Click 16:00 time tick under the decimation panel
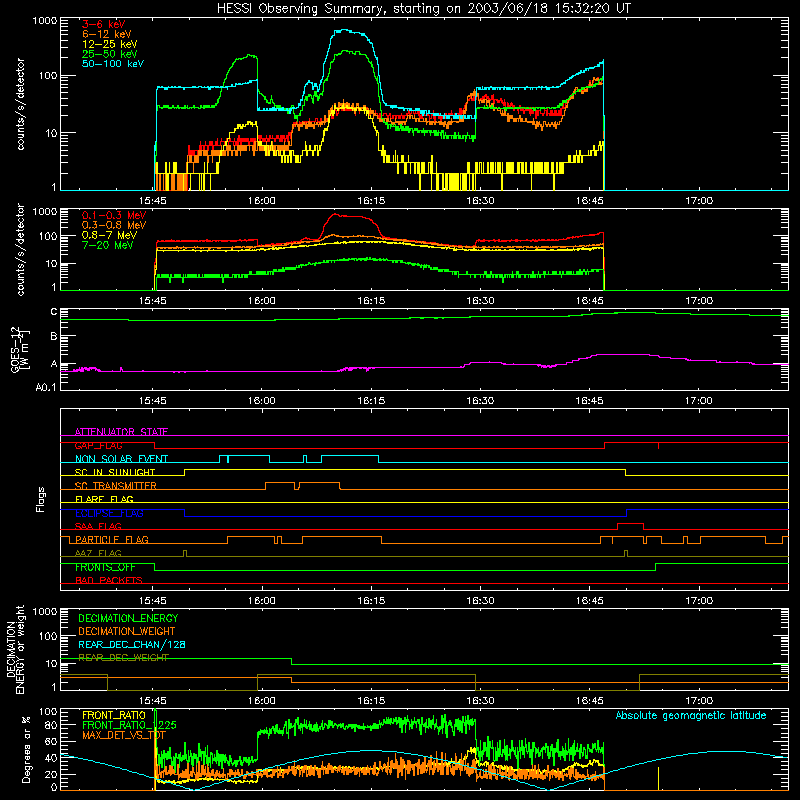Viewport: 800px width, 800px height. (262, 701)
